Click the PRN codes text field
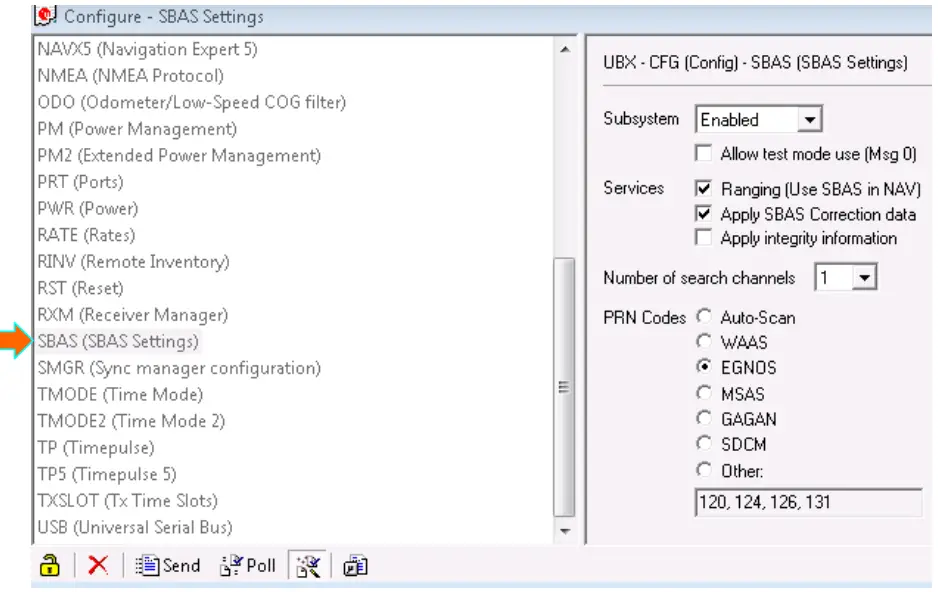 (807, 502)
